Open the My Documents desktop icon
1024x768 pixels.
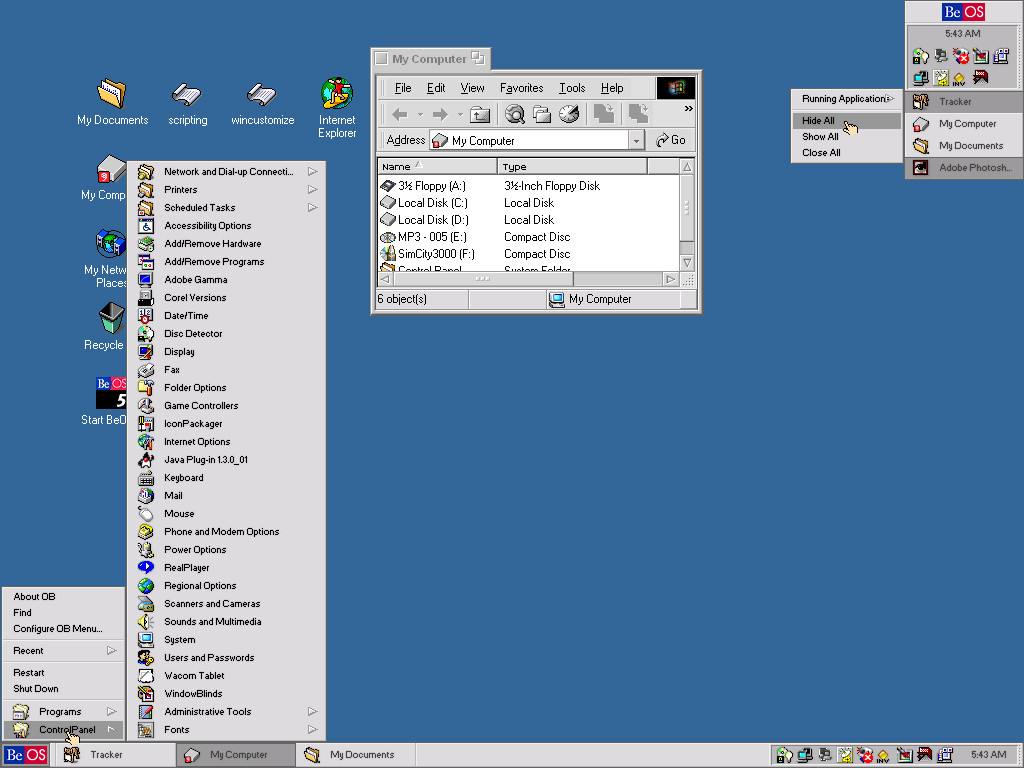(112, 102)
